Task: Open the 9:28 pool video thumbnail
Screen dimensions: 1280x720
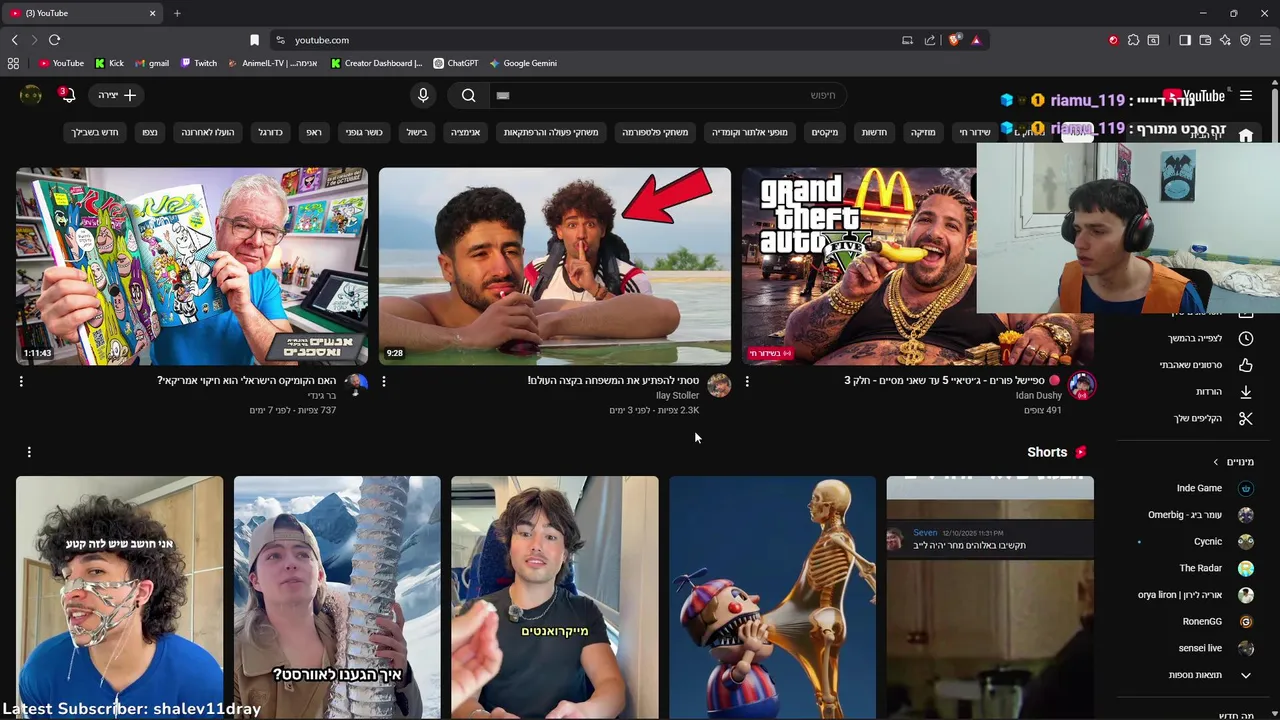Action: pyautogui.click(x=555, y=266)
